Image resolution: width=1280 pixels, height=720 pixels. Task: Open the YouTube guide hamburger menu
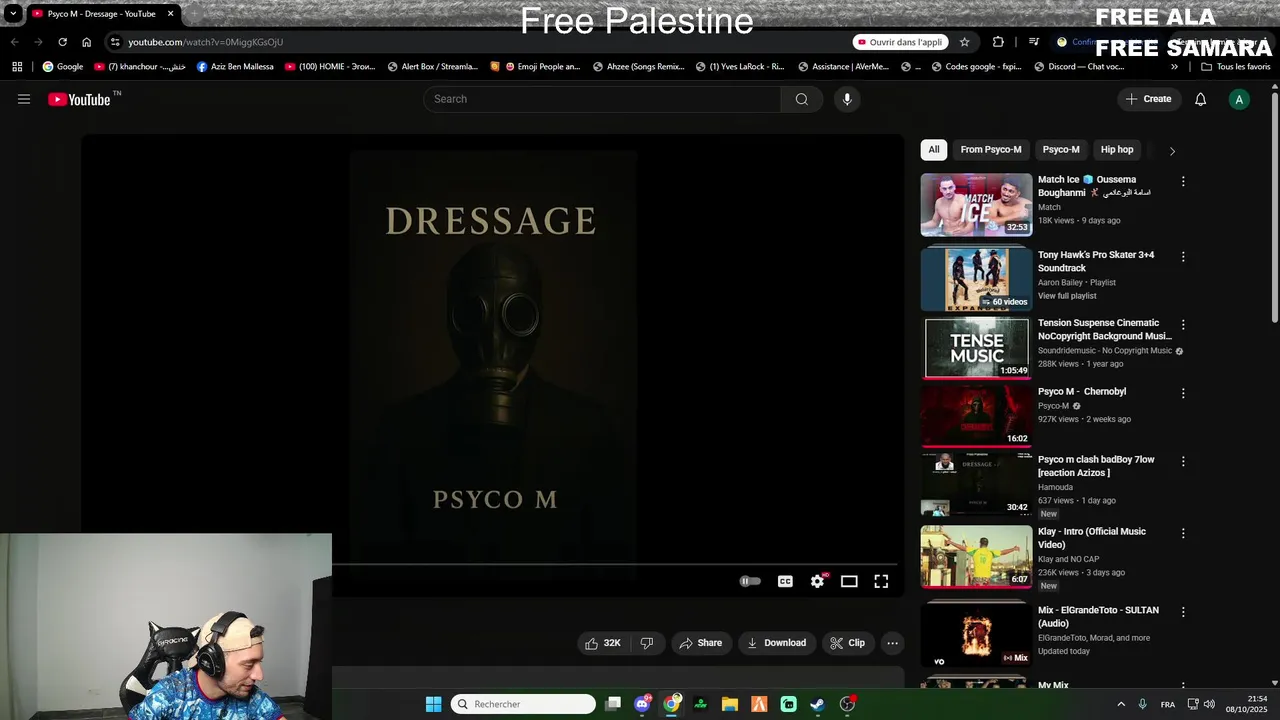click(24, 99)
